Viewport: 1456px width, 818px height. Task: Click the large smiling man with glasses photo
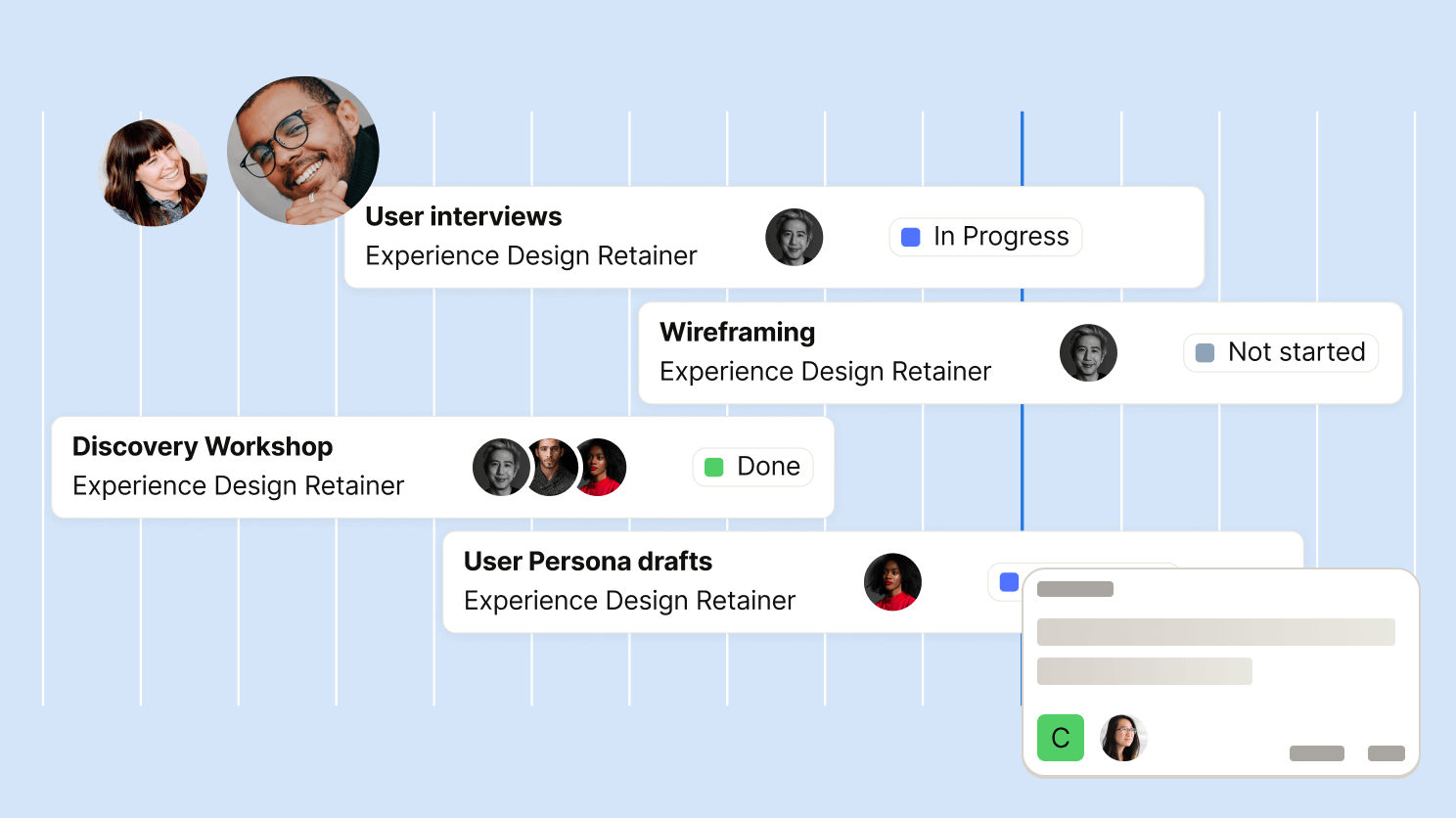tap(303, 151)
